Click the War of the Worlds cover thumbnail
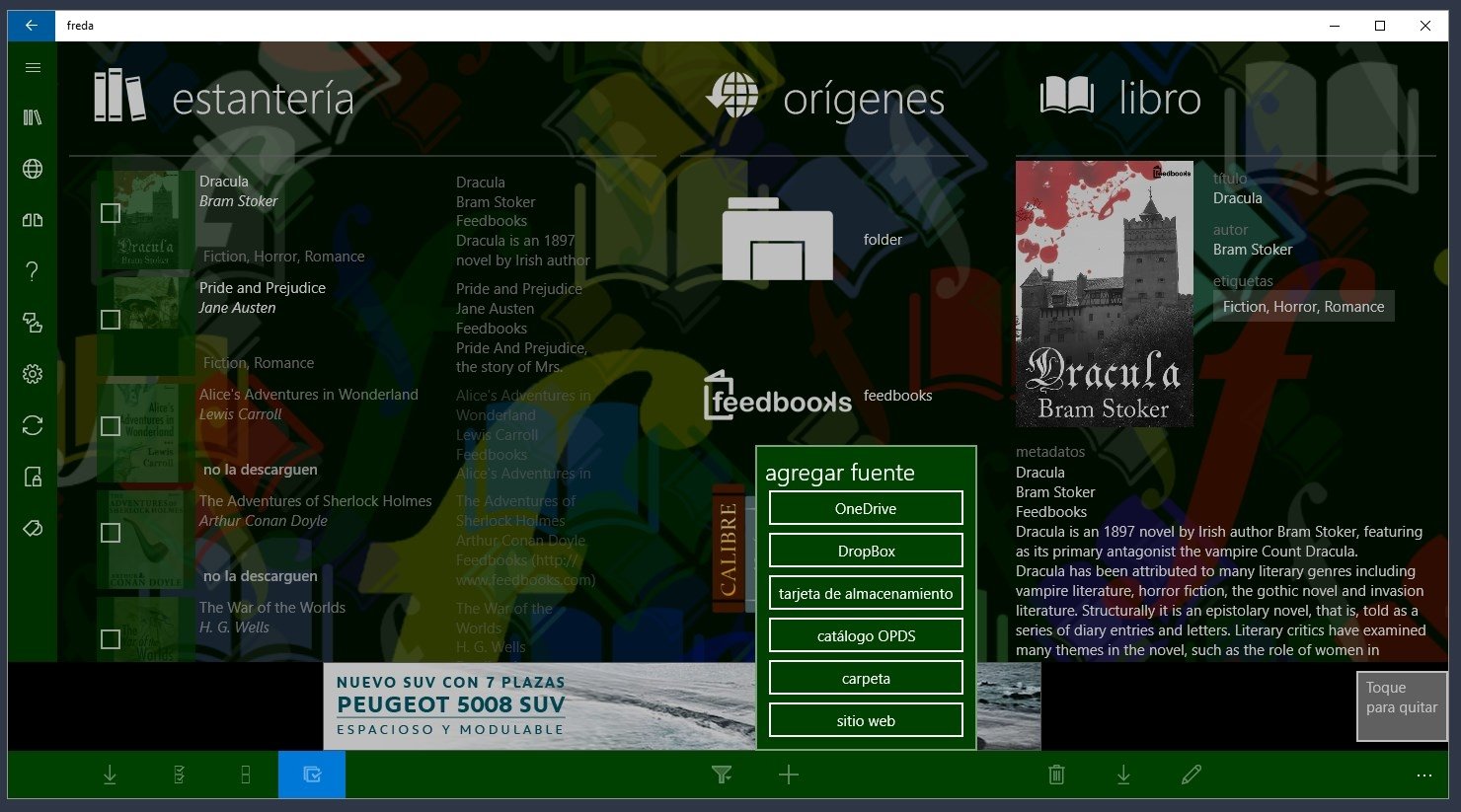Image resolution: width=1461 pixels, height=812 pixels. [x=146, y=629]
